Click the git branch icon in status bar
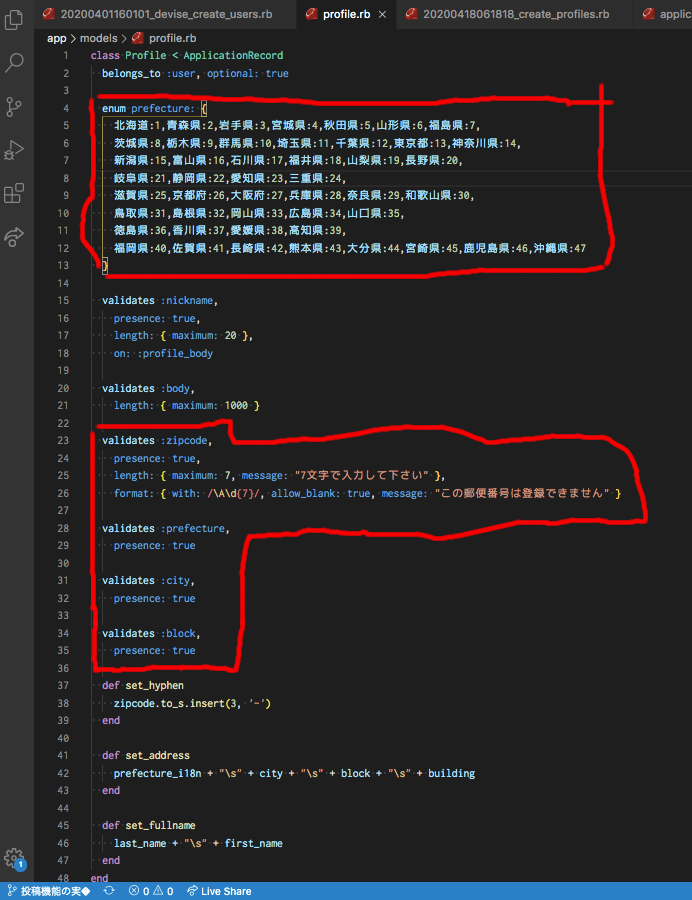The image size is (692, 900). click(x=11, y=891)
